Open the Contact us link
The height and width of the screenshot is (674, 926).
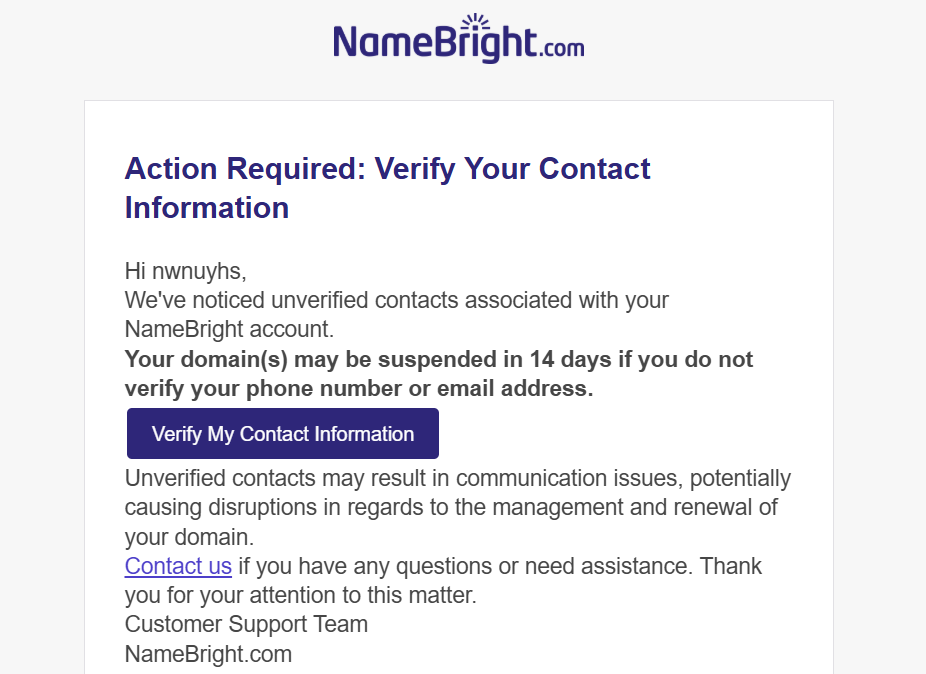coord(178,566)
